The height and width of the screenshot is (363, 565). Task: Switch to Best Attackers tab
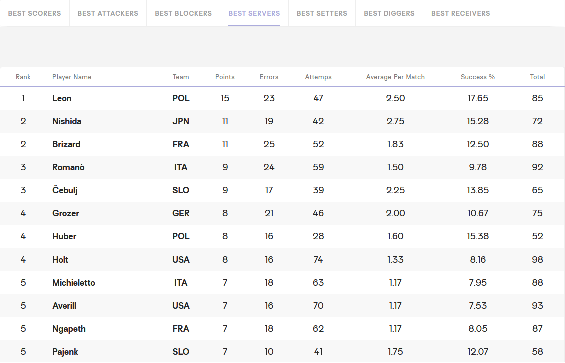[x=108, y=14]
